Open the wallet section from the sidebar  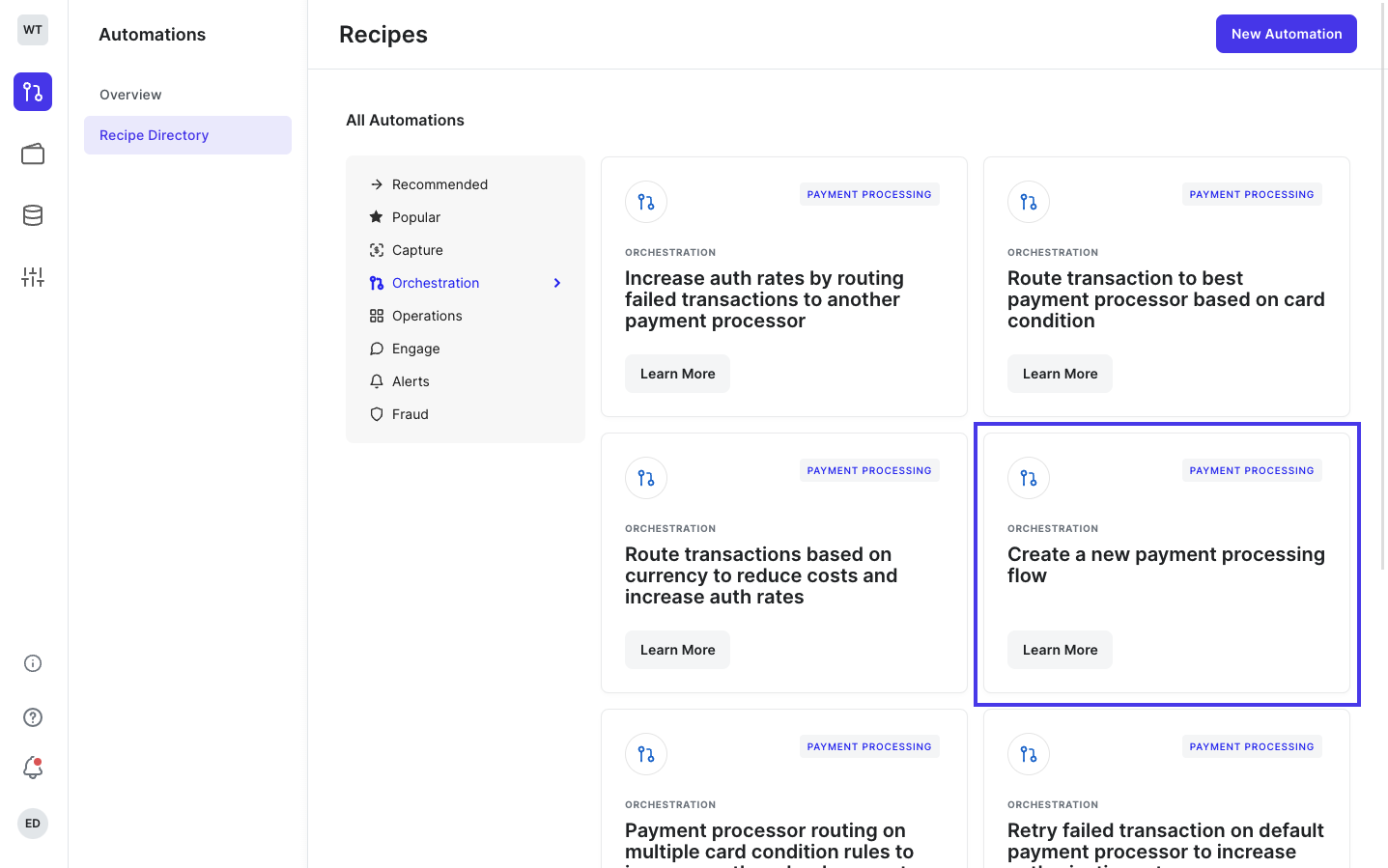pos(32,154)
